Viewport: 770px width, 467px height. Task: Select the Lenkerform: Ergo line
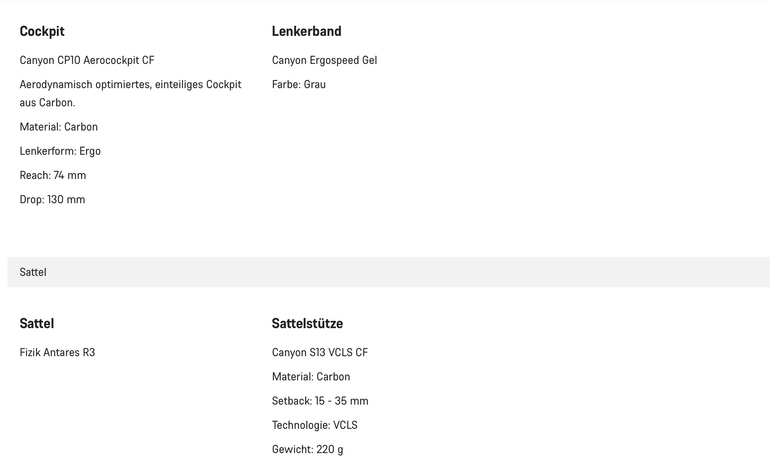pos(60,151)
